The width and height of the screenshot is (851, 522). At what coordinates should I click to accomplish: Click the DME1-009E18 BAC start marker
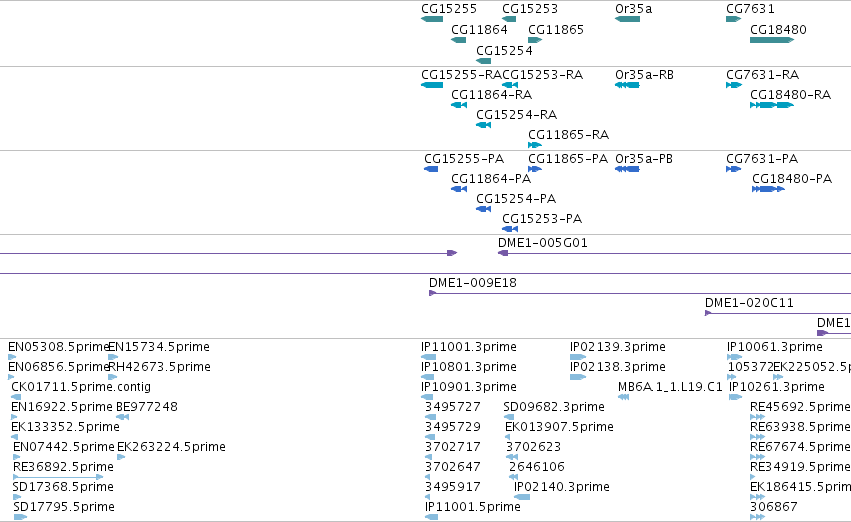[x=433, y=293]
